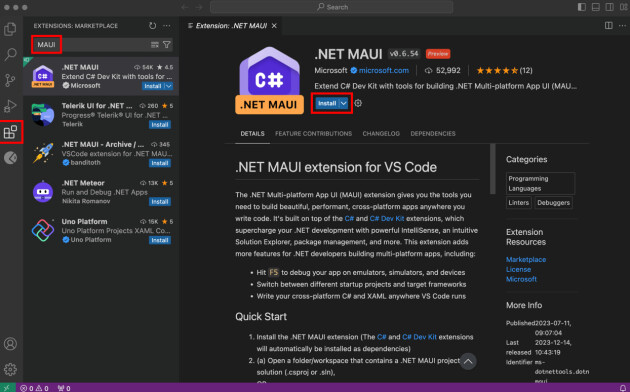Switch to Feature Contributions tab
This screenshot has width=630, height=392.
313,134
